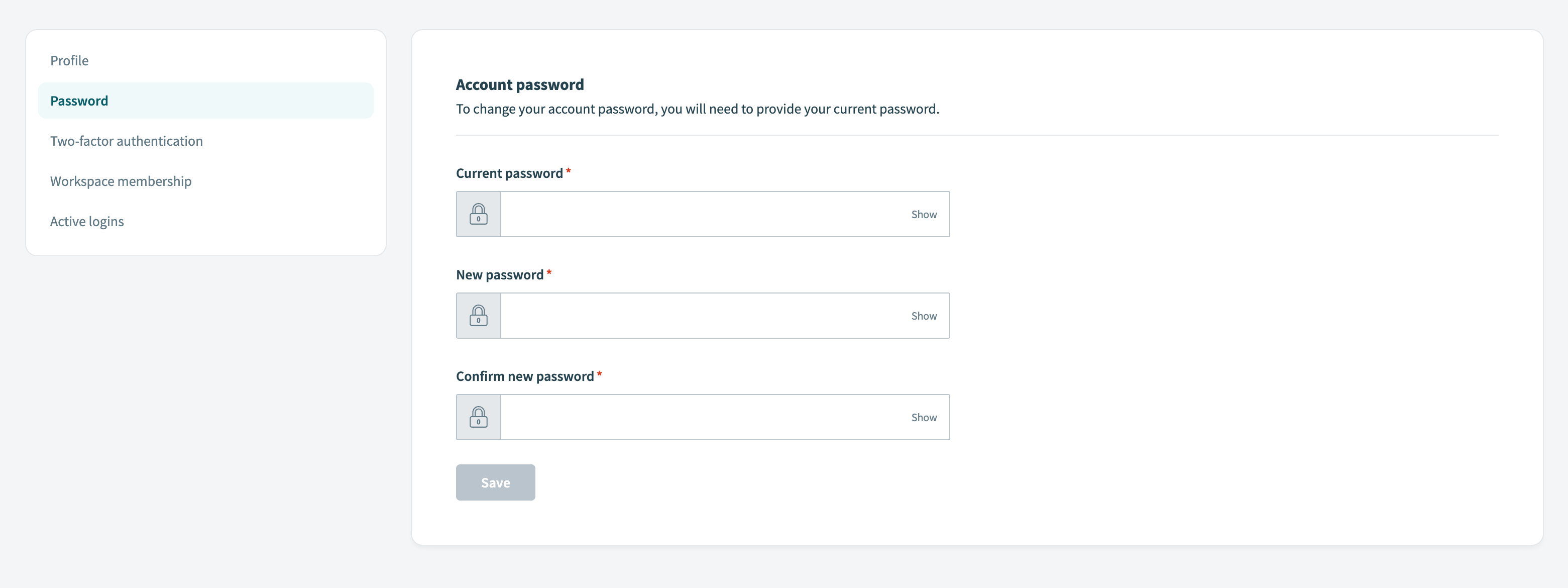
Task: Click inside the Current password input field
Action: [x=700, y=214]
